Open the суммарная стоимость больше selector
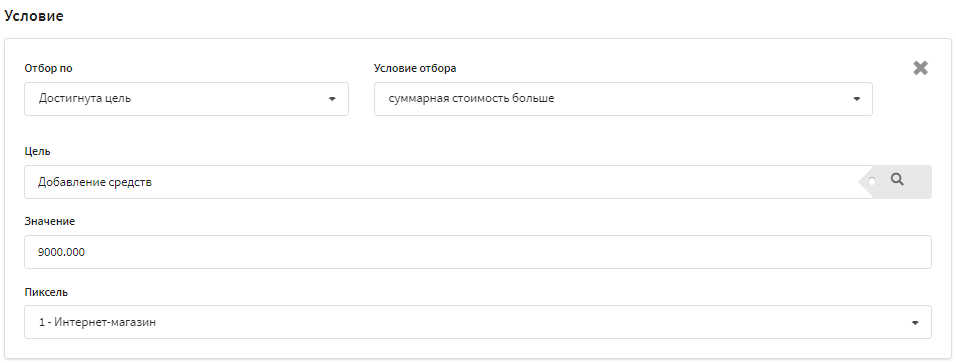 (x=623, y=99)
